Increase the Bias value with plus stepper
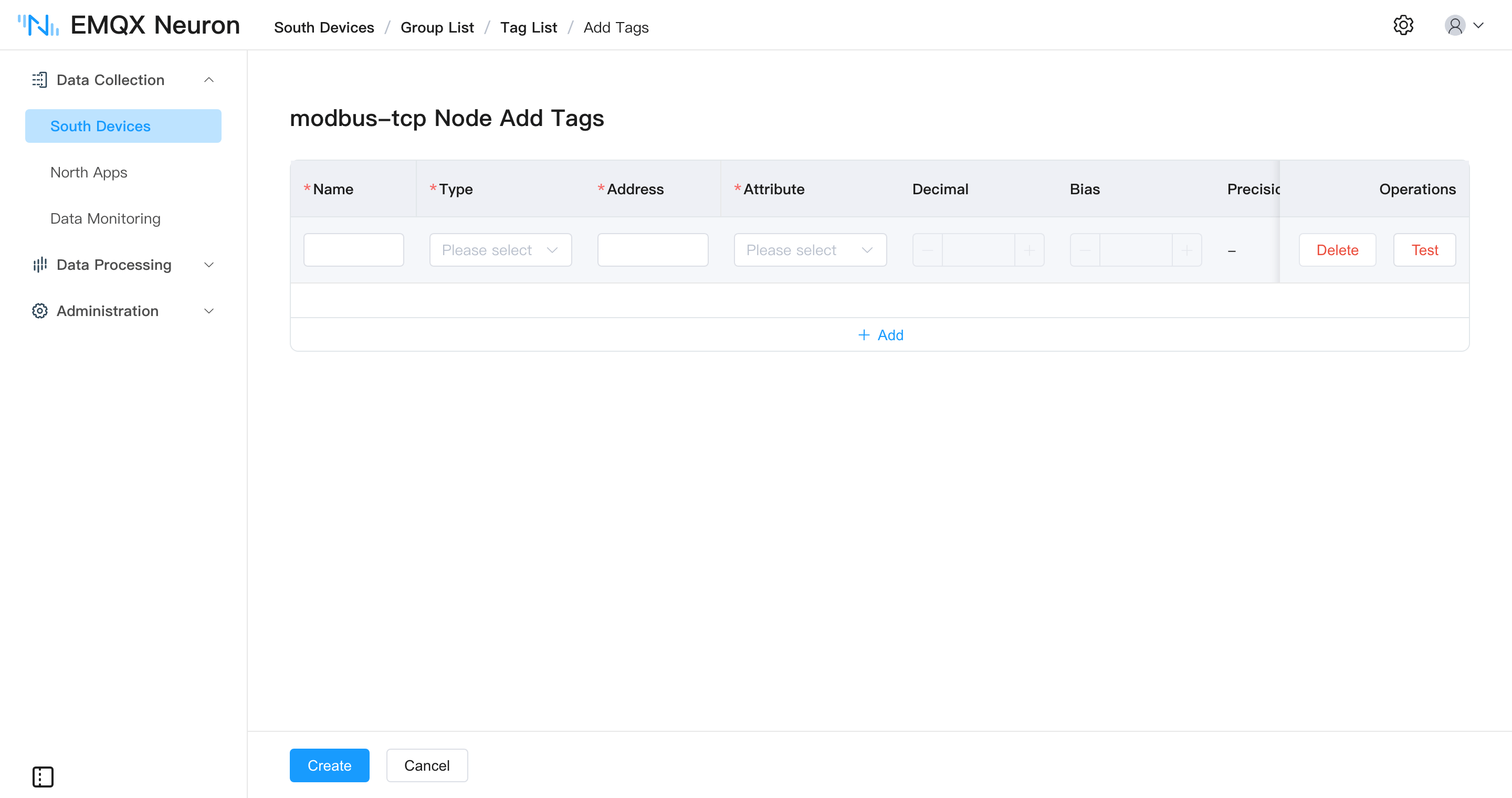The height and width of the screenshot is (798, 1512). [x=1187, y=250]
